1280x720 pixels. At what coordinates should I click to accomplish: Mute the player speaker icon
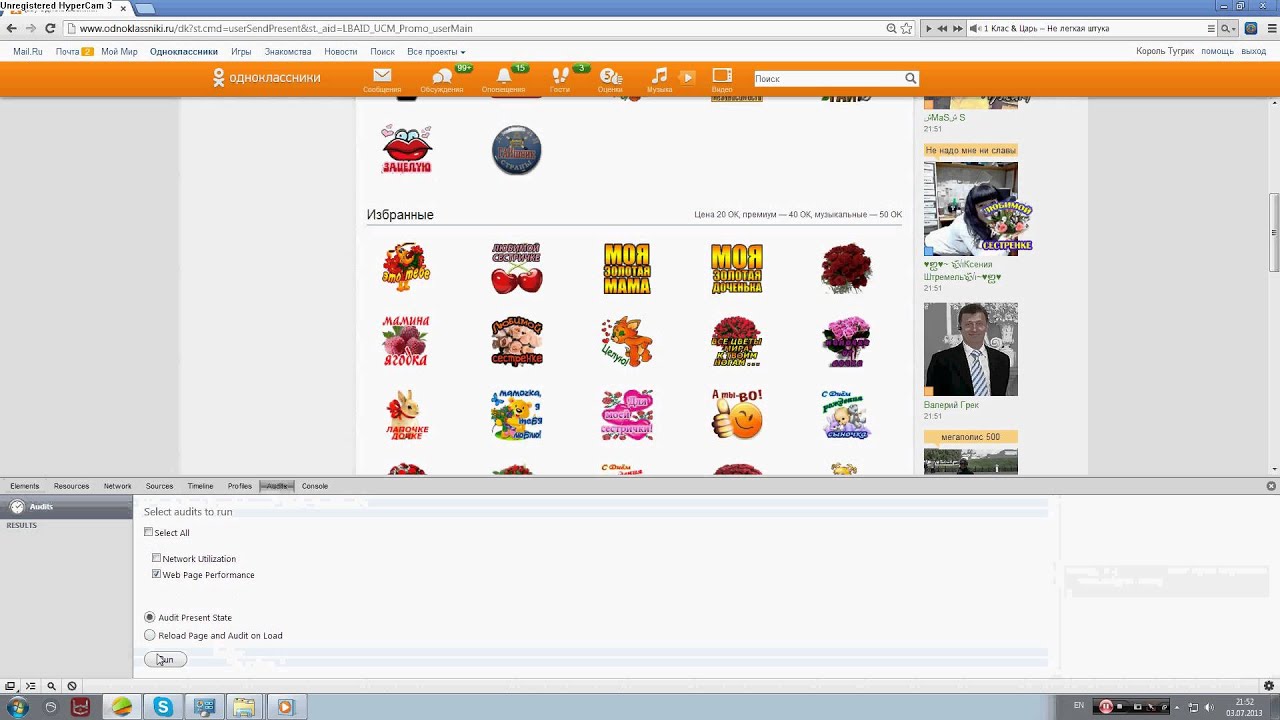click(x=975, y=28)
